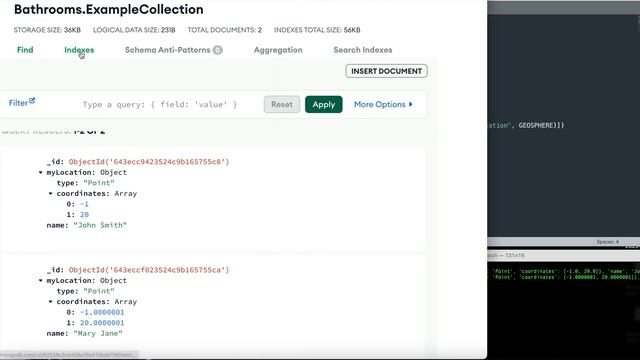The image size is (640, 360).
Task: Focus the query filter input field
Action: tap(160, 104)
